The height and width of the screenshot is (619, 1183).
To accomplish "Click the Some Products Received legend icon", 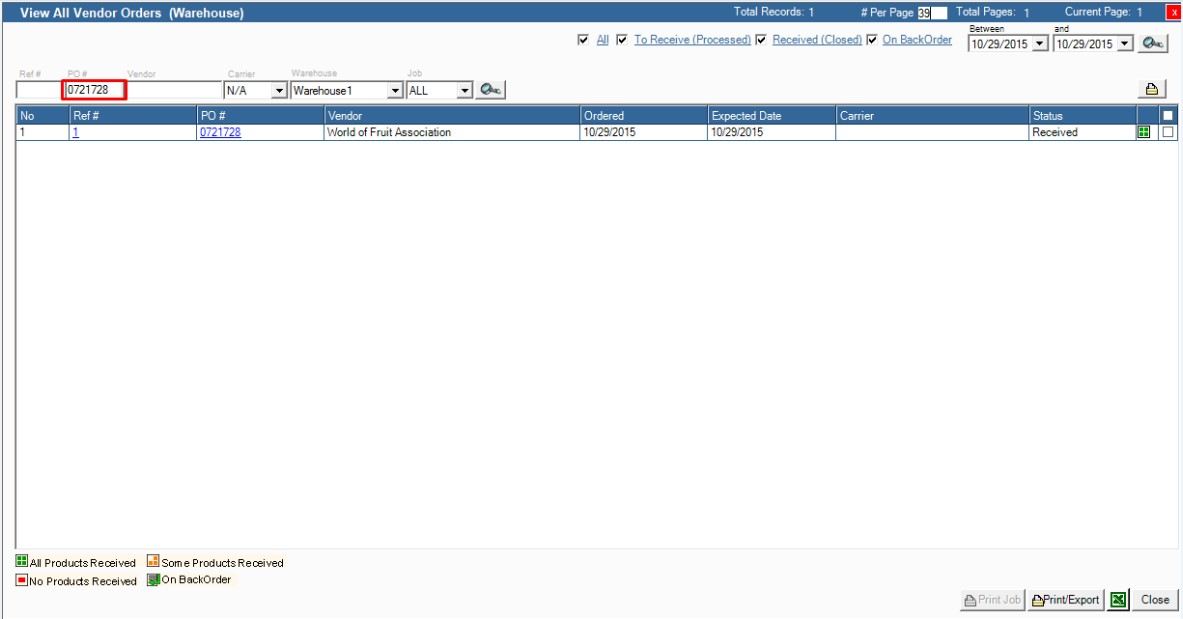I will point(154,563).
